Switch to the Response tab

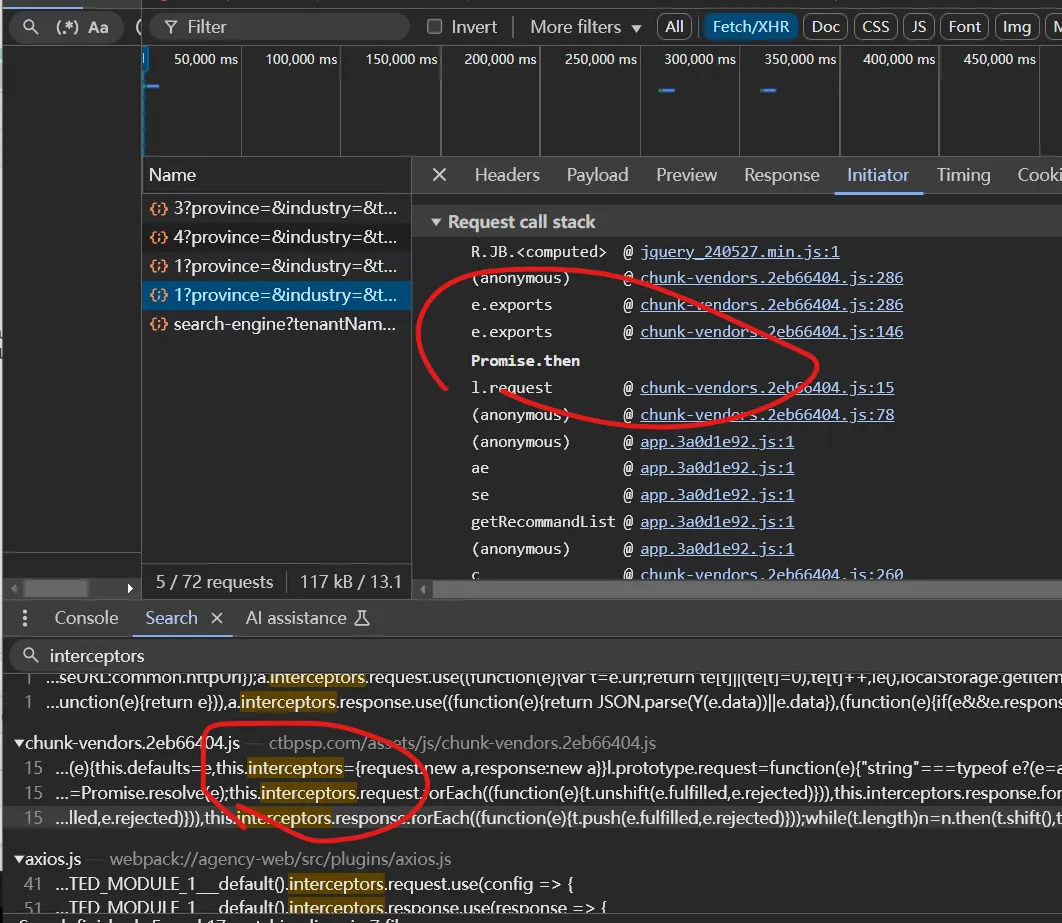tap(782, 175)
